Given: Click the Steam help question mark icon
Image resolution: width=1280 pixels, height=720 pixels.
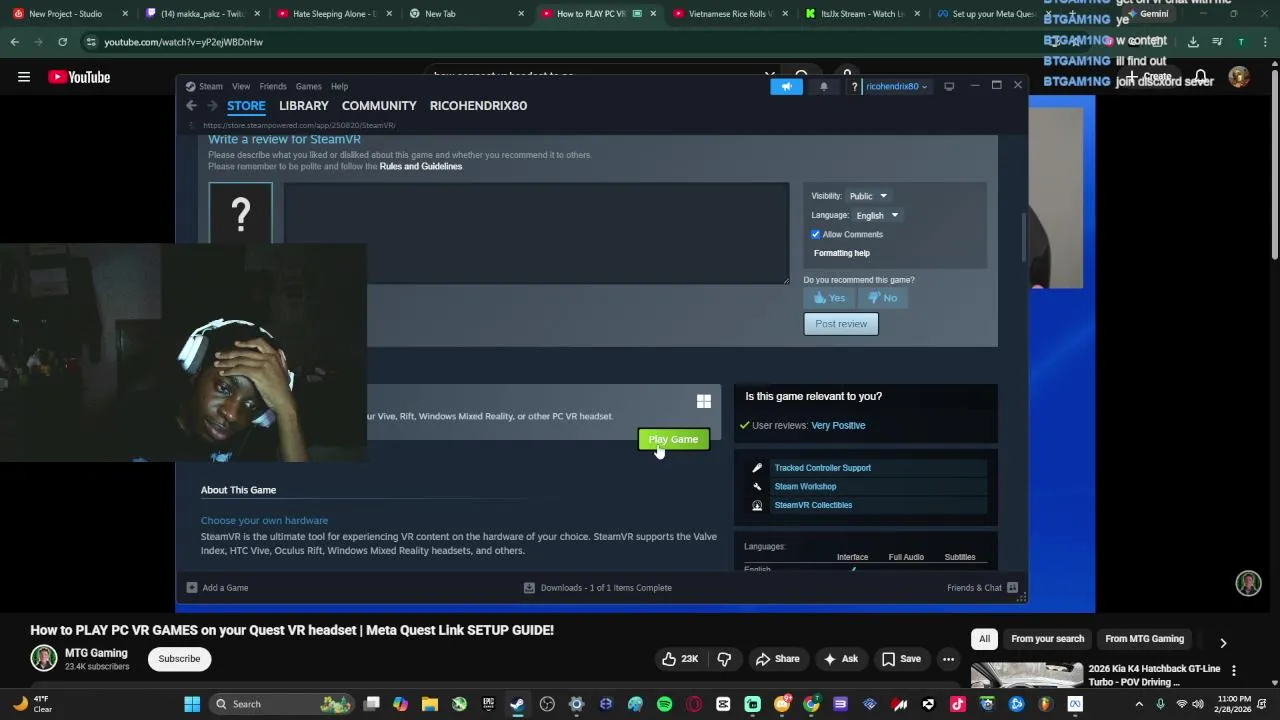Looking at the screenshot, I should pos(854,87).
